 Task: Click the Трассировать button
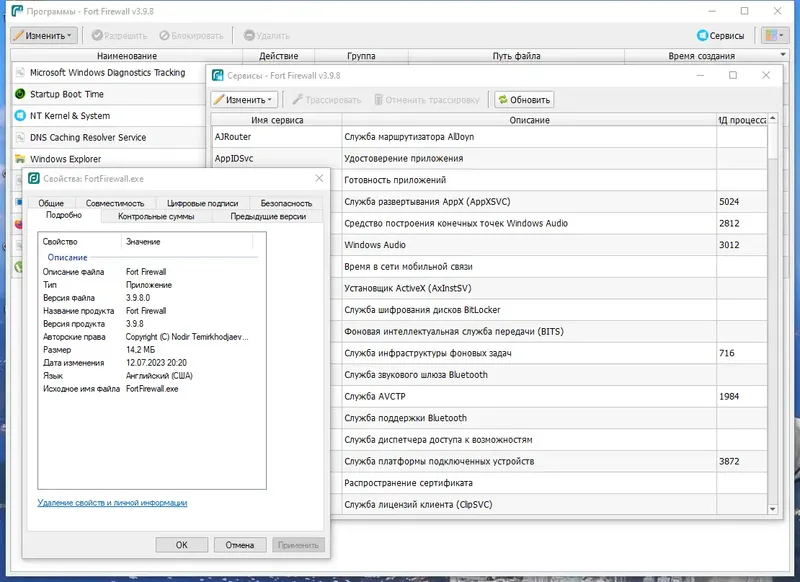coord(327,100)
